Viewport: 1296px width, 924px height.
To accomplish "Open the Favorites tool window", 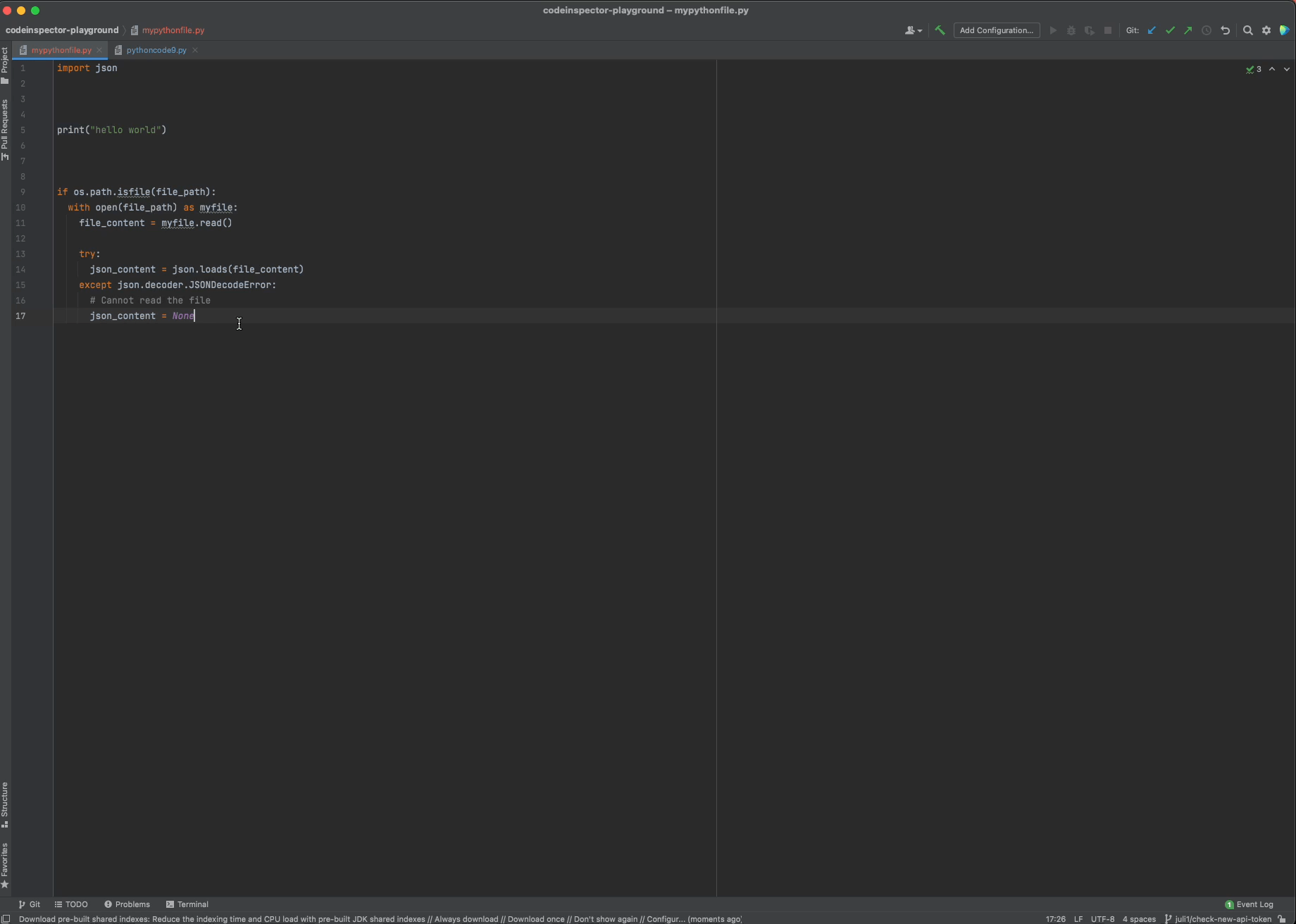I will (x=5, y=866).
